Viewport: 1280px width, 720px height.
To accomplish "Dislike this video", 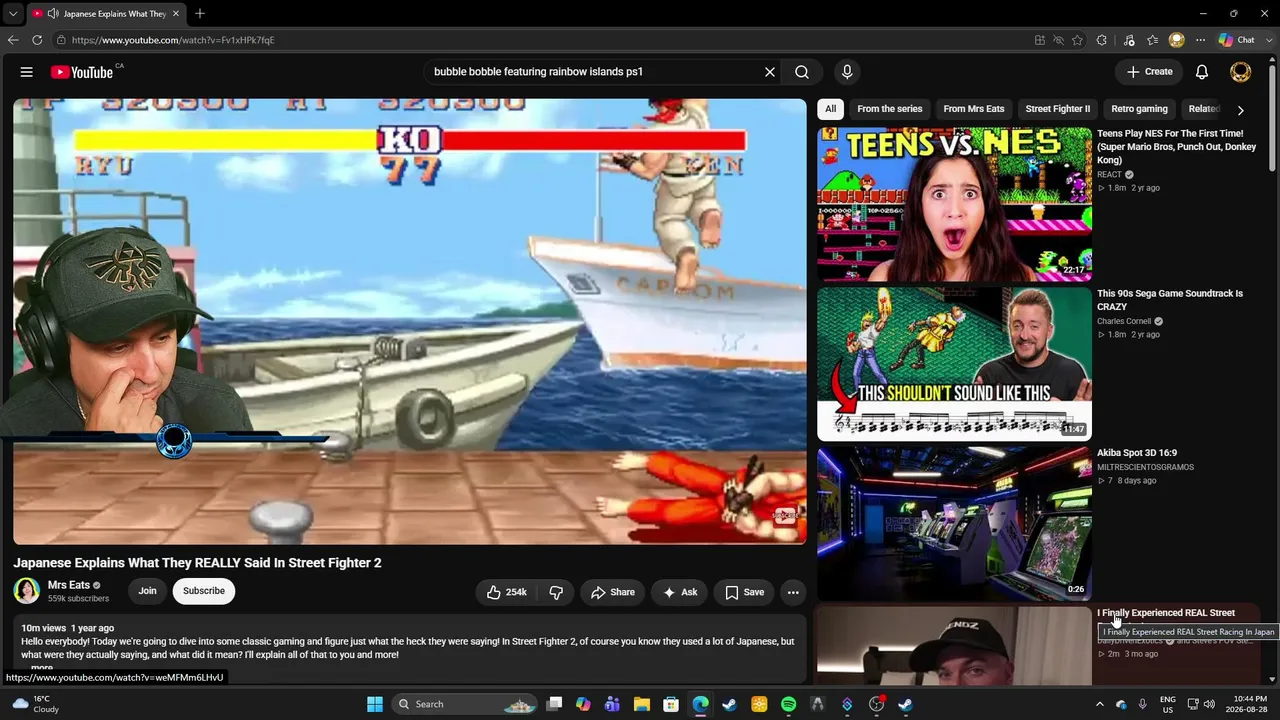I will (x=556, y=592).
